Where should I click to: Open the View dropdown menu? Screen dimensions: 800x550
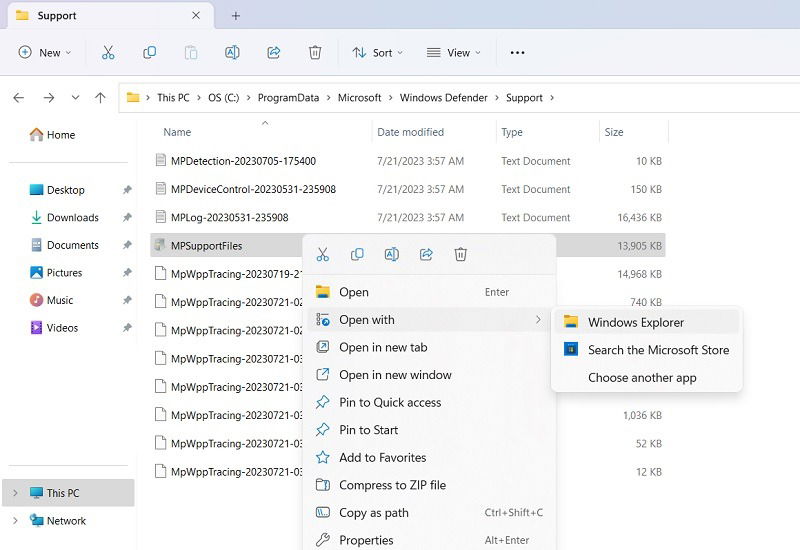point(453,53)
